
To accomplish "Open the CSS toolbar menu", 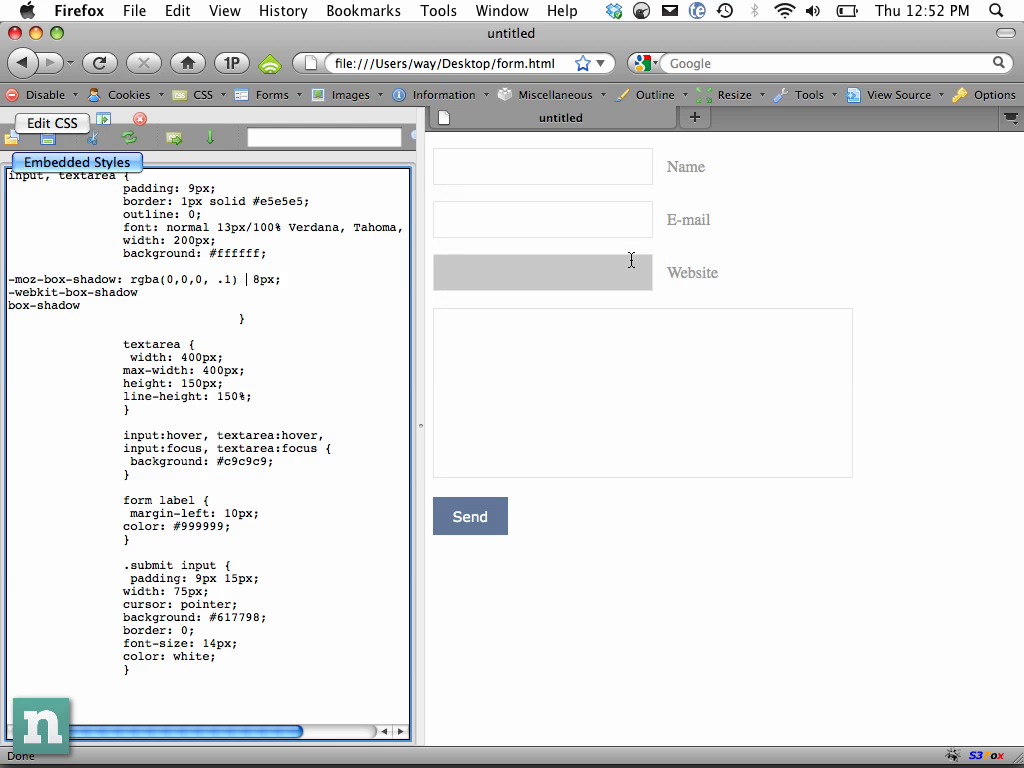I will pos(199,95).
